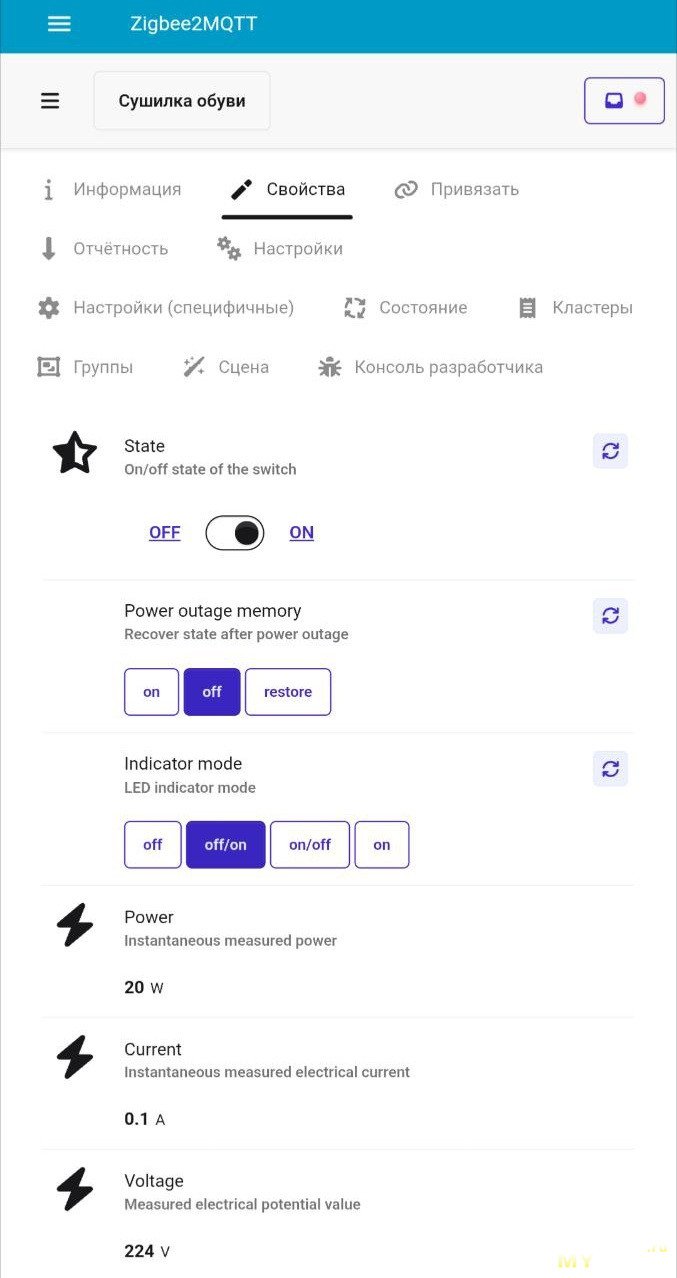This screenshot has width=677, height=1278.
Task: Refresh the Indicator mode value
Action: (610, 769)
